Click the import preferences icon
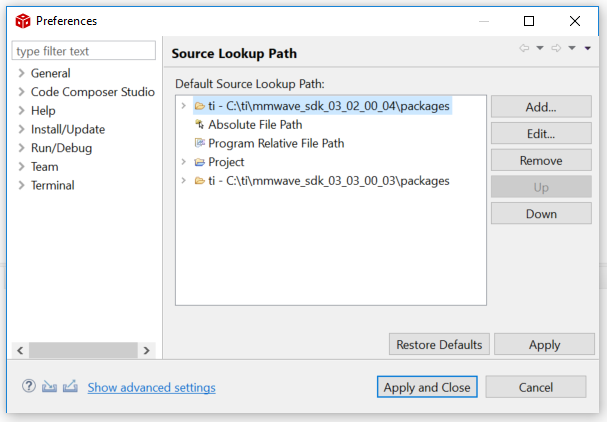Viewport: 607px width, 422px height. click(49, 386)
